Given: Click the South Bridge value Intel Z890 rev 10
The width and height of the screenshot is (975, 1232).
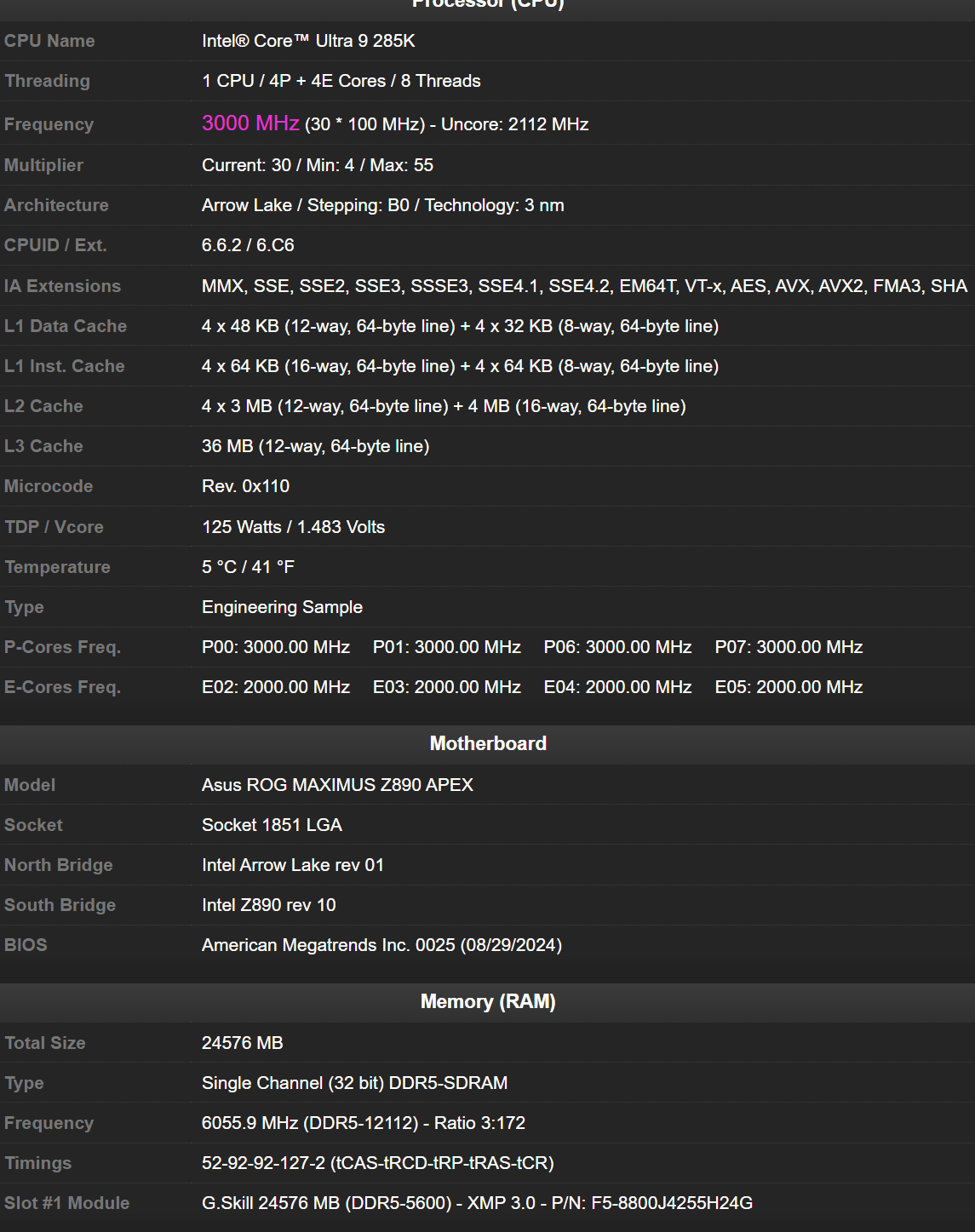Looking at the screenshot, I should click(269, 905).
